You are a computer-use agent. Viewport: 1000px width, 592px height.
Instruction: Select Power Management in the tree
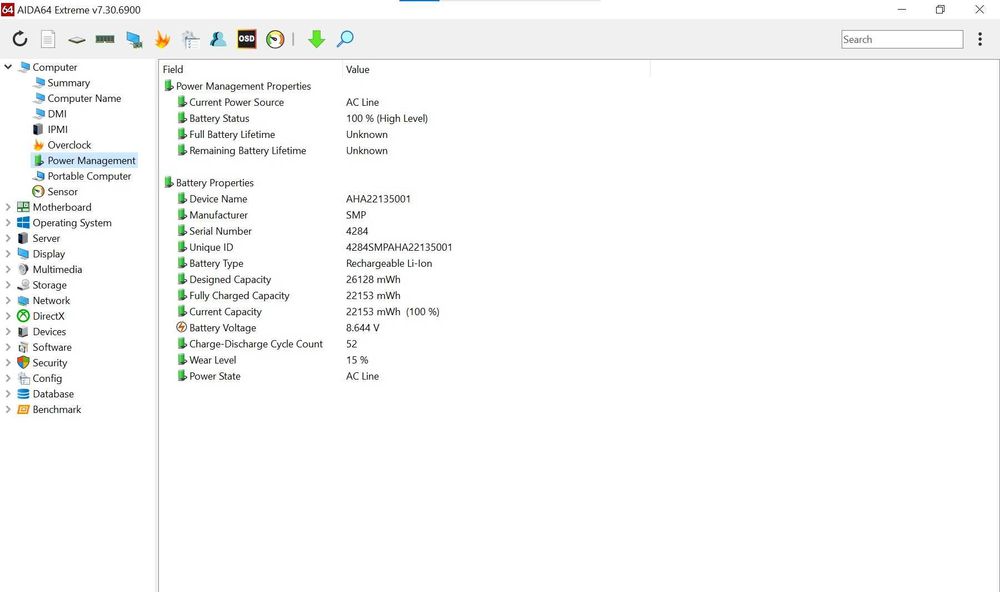tap(91, 161)
